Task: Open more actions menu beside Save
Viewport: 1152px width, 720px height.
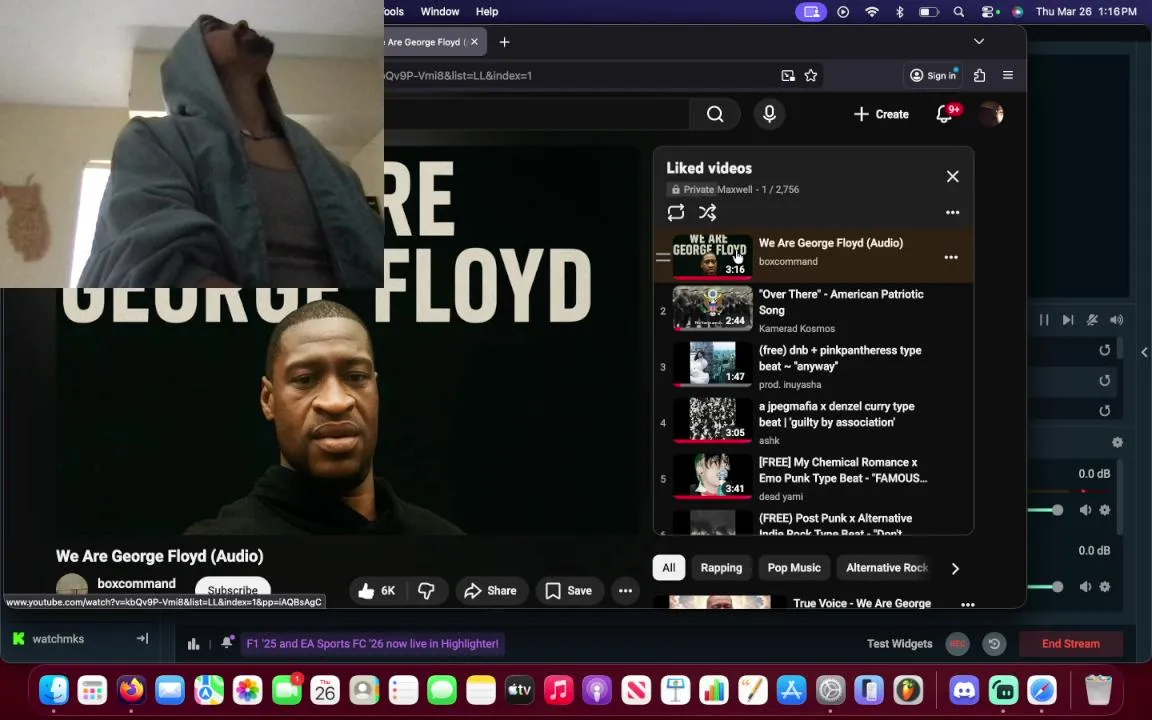Action: pos(625,591)
